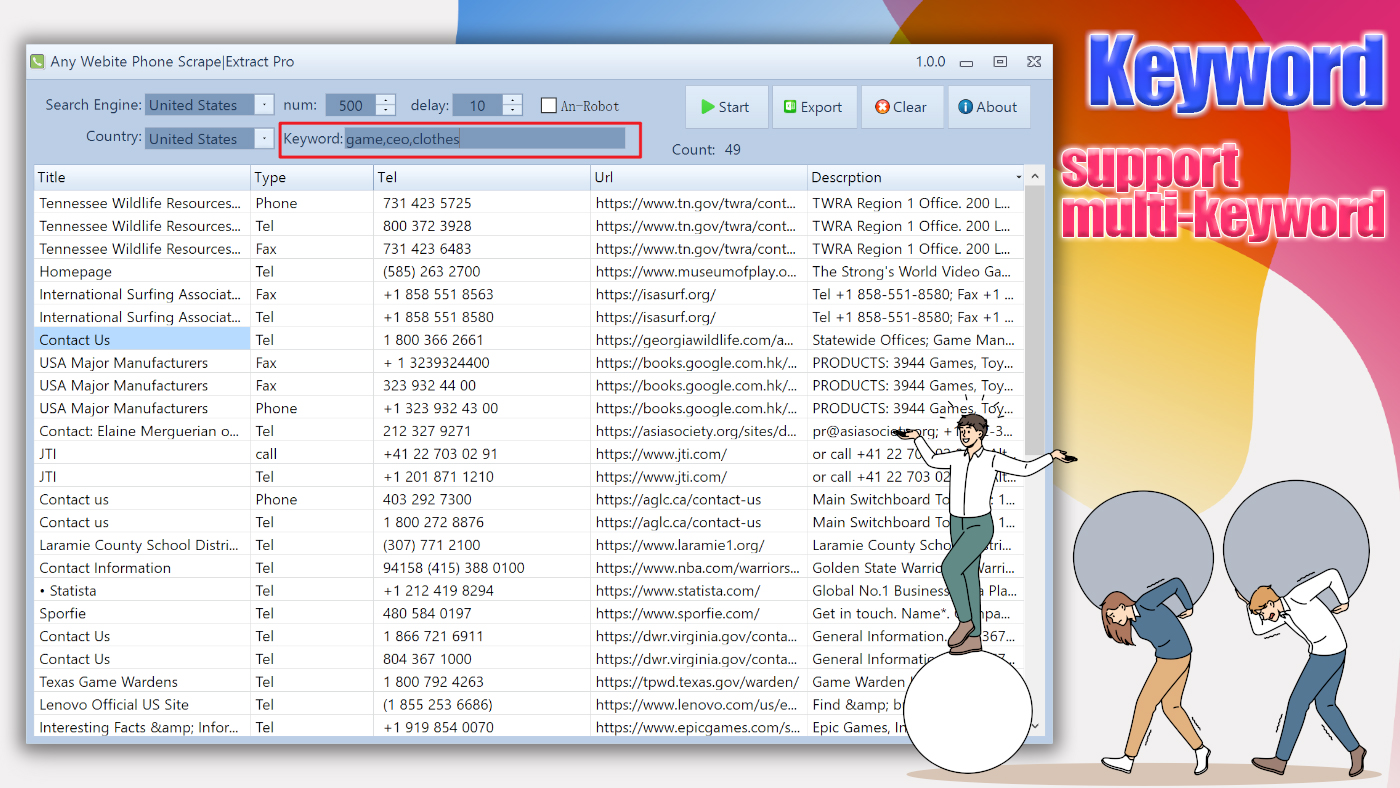1400x788 pixels.
Task: Open the Search Engine dropdown
Action: [x=263, y=105]
